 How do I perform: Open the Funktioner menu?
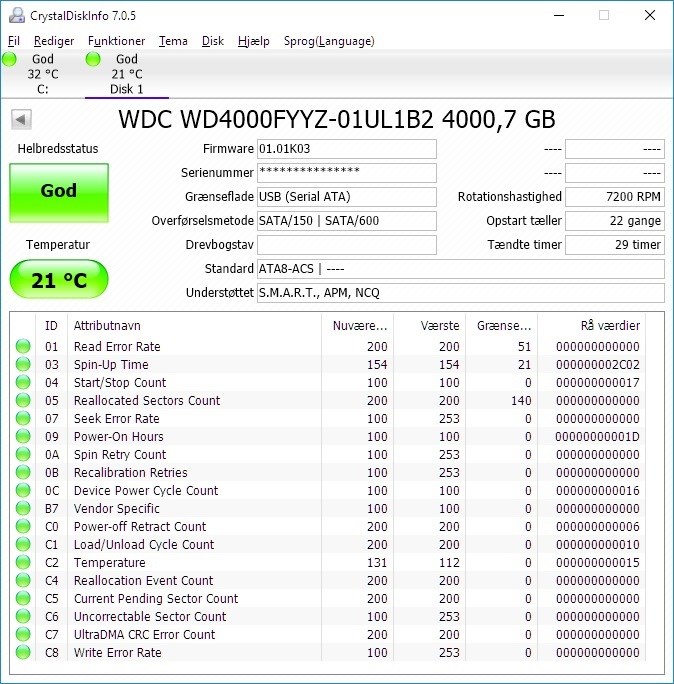click(x=116, y=41)
